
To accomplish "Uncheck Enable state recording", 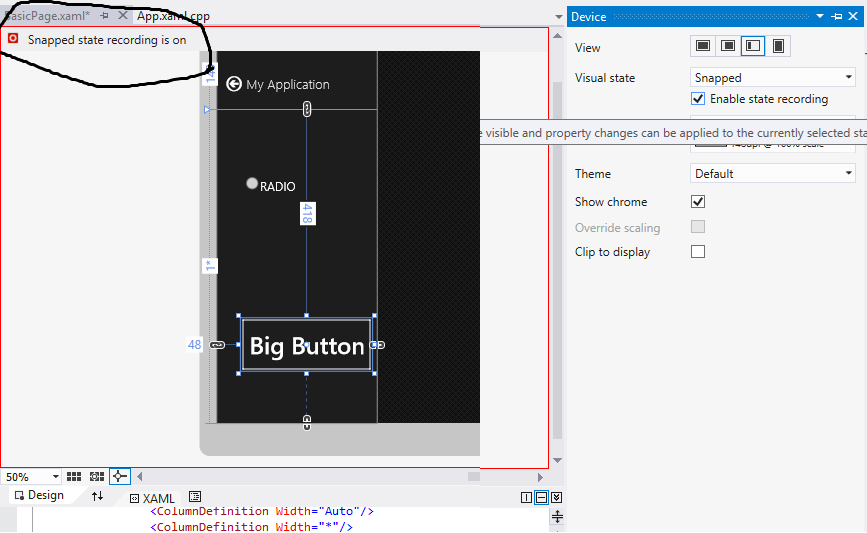I will coord(698,99).
